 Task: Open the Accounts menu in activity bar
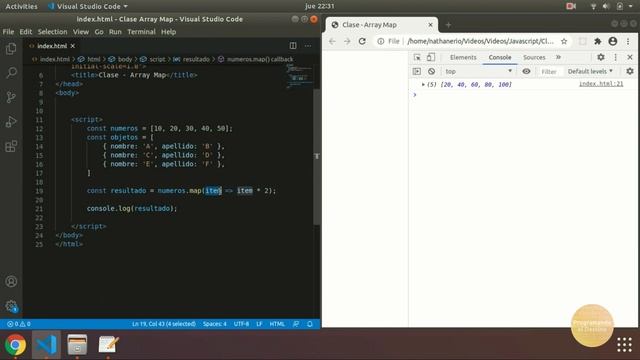pos(11,281)
